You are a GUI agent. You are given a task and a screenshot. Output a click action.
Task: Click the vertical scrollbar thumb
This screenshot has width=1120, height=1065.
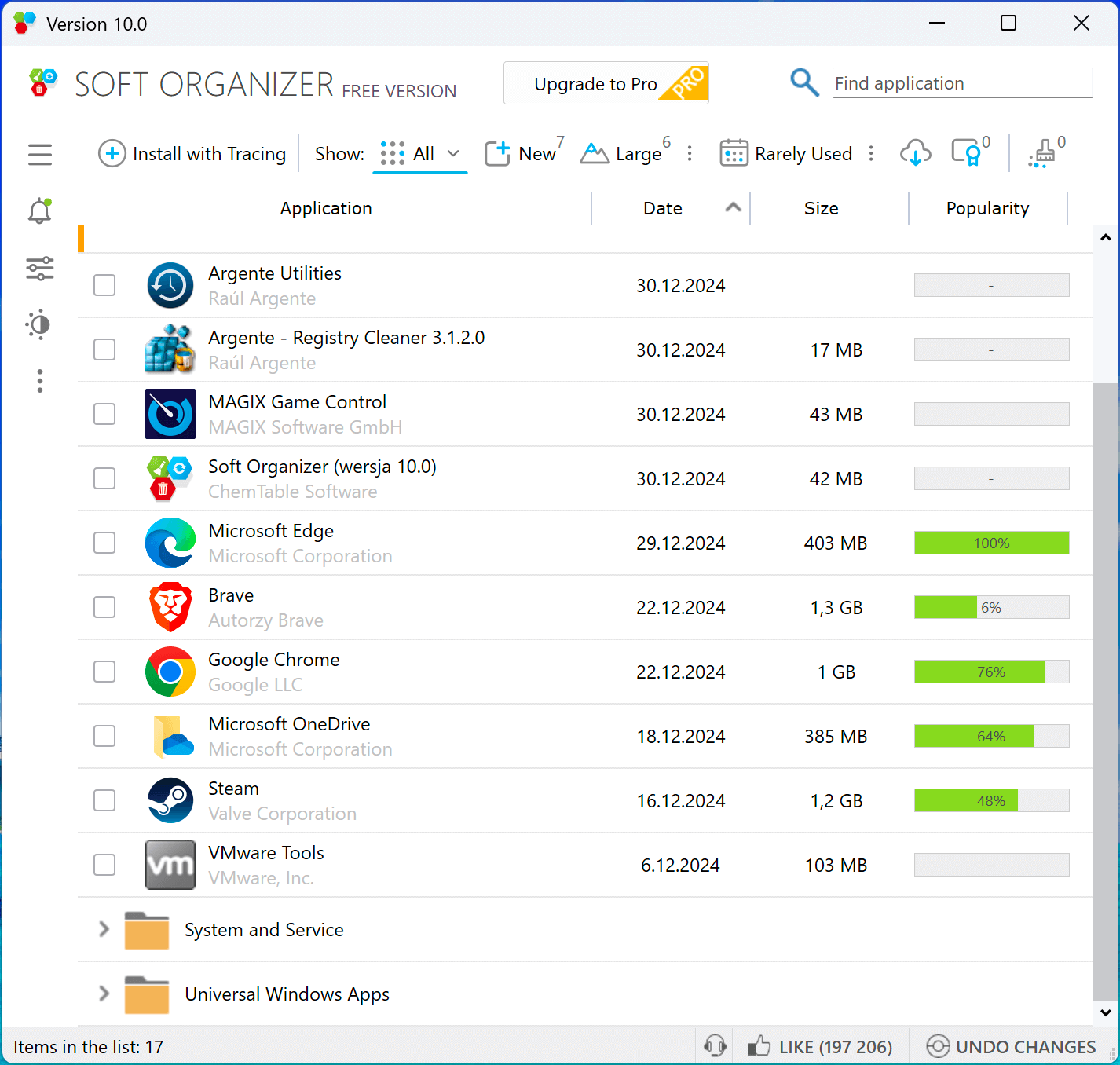click(x=1106, y=692)
